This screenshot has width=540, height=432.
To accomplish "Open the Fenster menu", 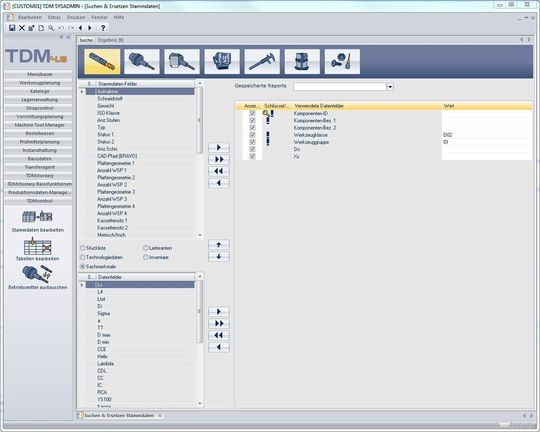I will coord(100,17).
